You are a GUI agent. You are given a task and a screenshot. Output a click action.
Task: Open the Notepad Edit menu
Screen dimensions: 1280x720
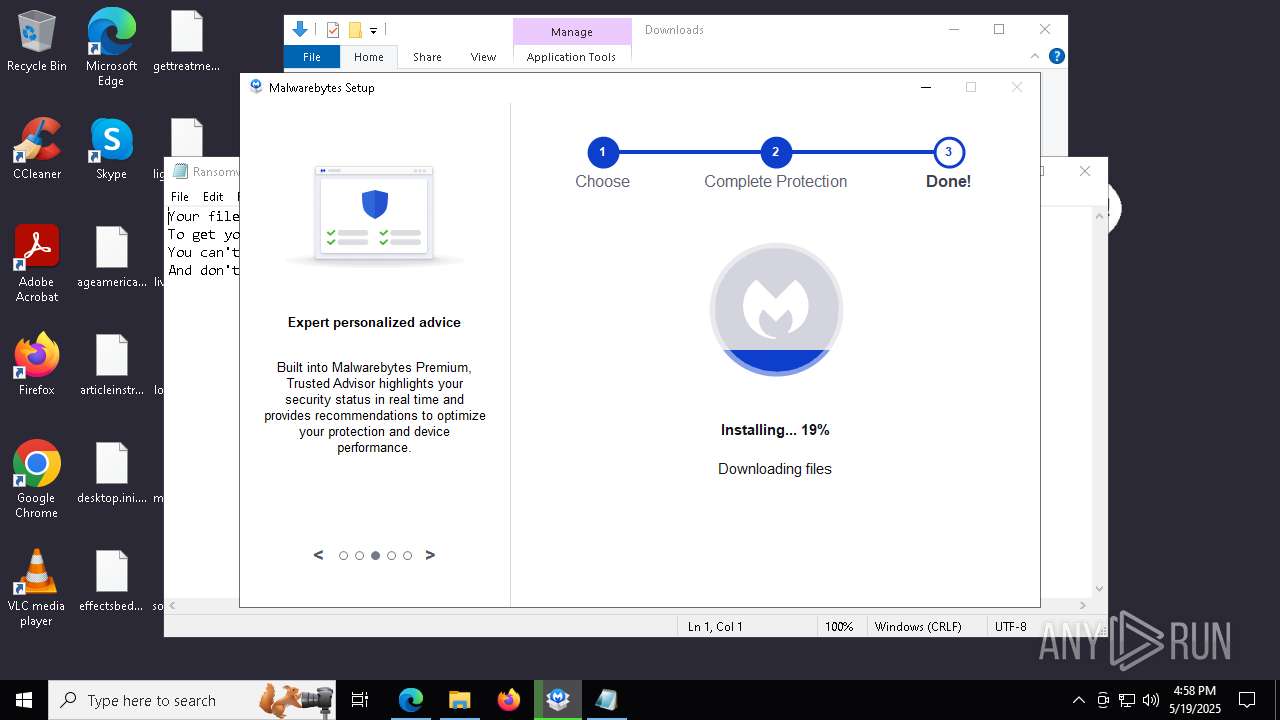coord(213,197)
